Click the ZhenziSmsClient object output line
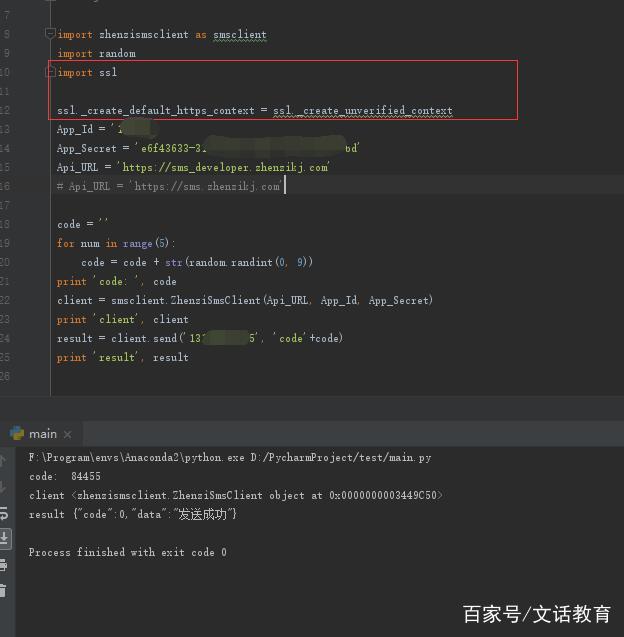 (x=236, y=495)
